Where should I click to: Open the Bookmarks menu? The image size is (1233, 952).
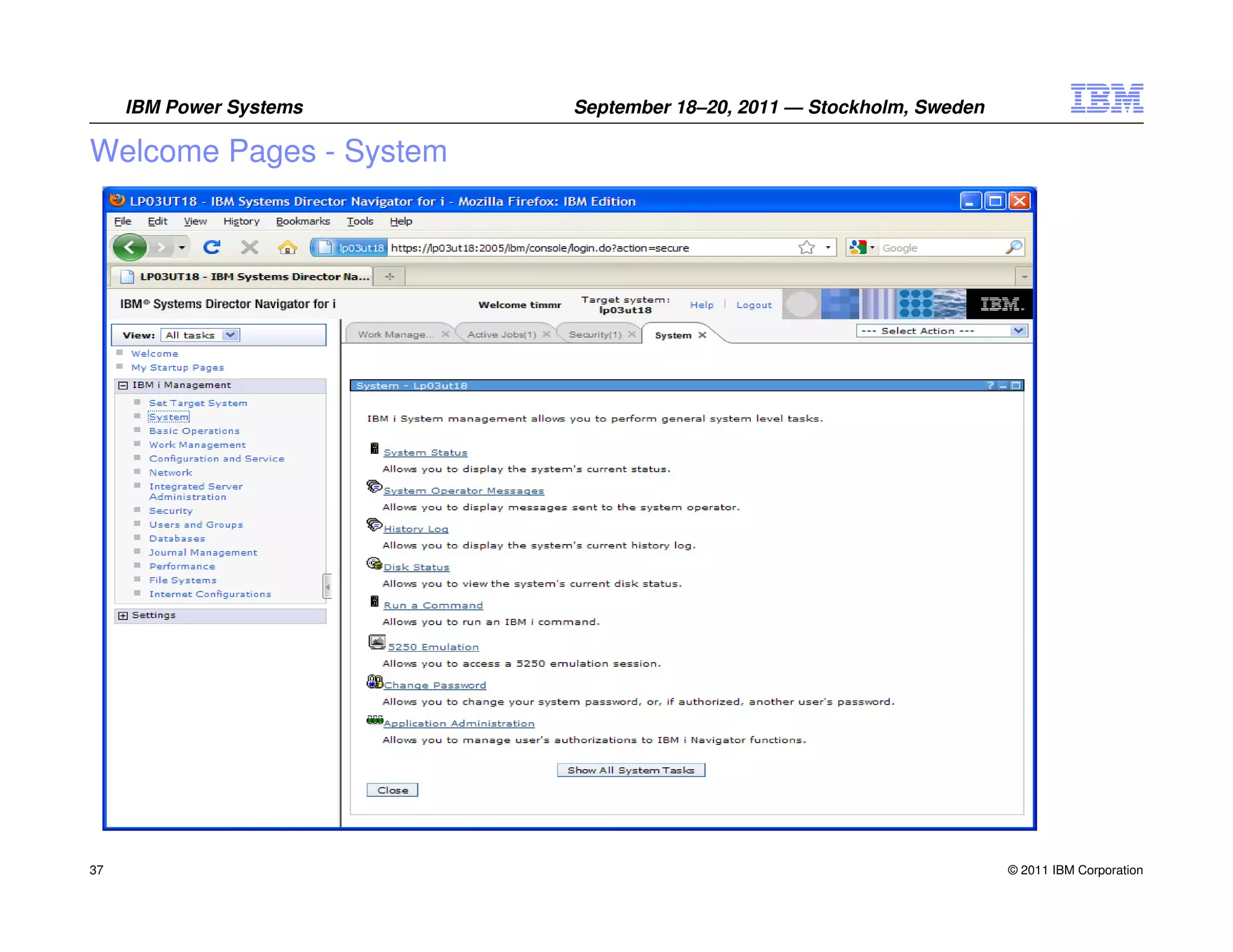pos(303,221)
